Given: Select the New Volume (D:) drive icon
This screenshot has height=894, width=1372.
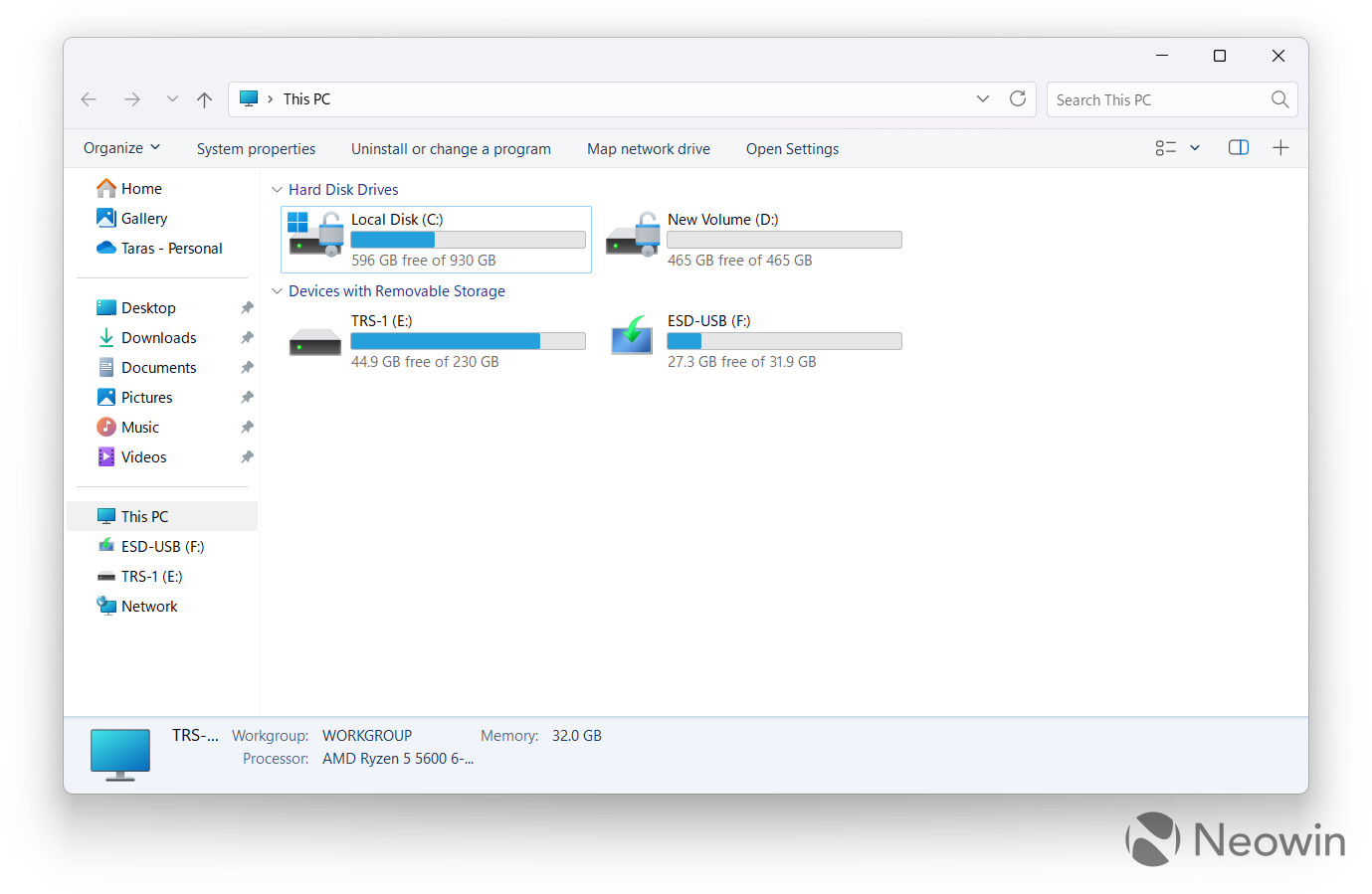Looking at the screenshot, I should (x=633, y=235).
